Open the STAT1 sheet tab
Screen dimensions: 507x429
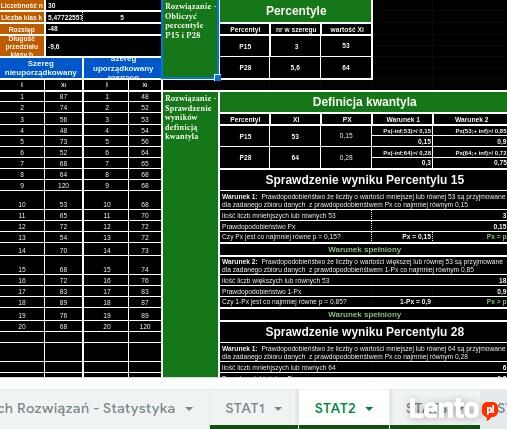(x=245, y=408)
